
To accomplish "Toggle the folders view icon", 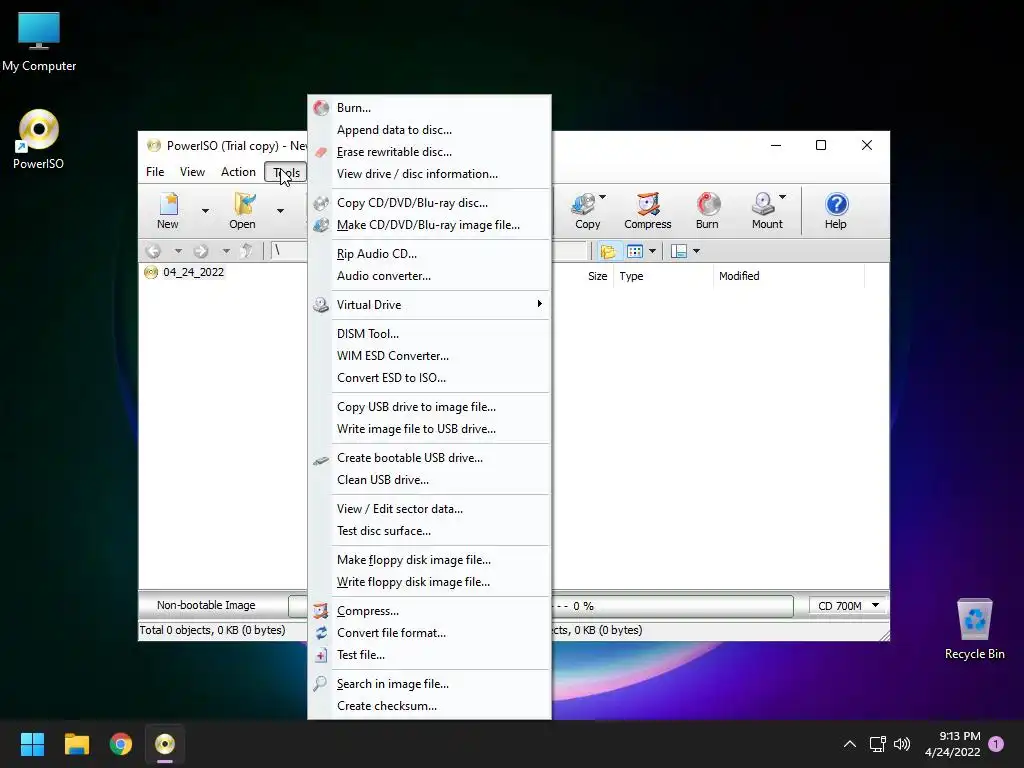I will [x=608, y=251].
